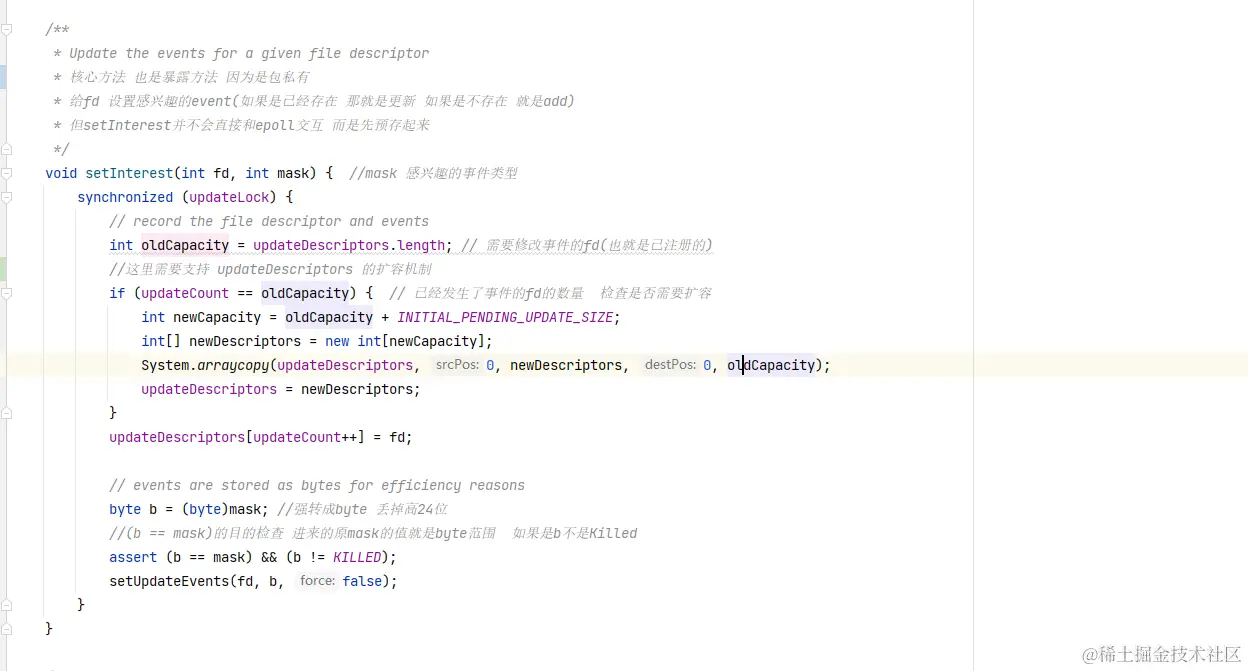Click the arraycopy method call

coord(233,365)
